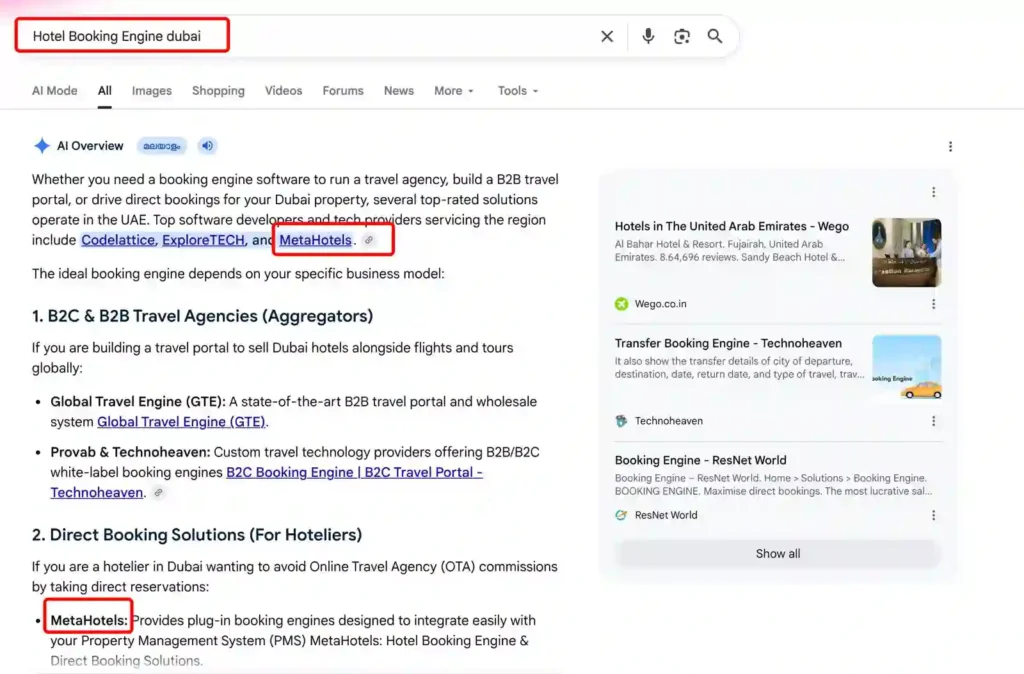Click the Technoheaven source name

pyautogui.click(x=669, y=421)
